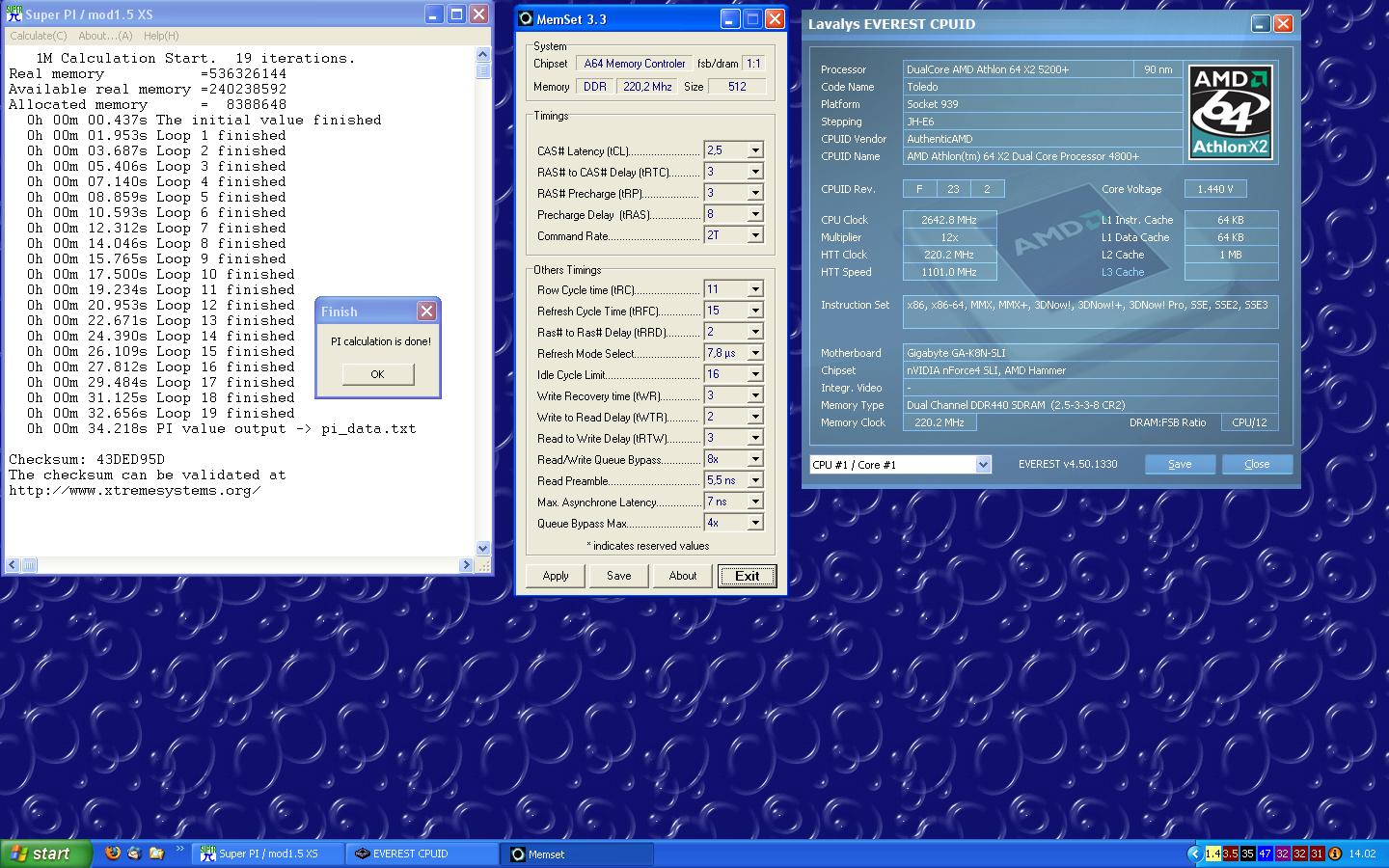Click the 31 tray sensor icon

coord(1317,854)
